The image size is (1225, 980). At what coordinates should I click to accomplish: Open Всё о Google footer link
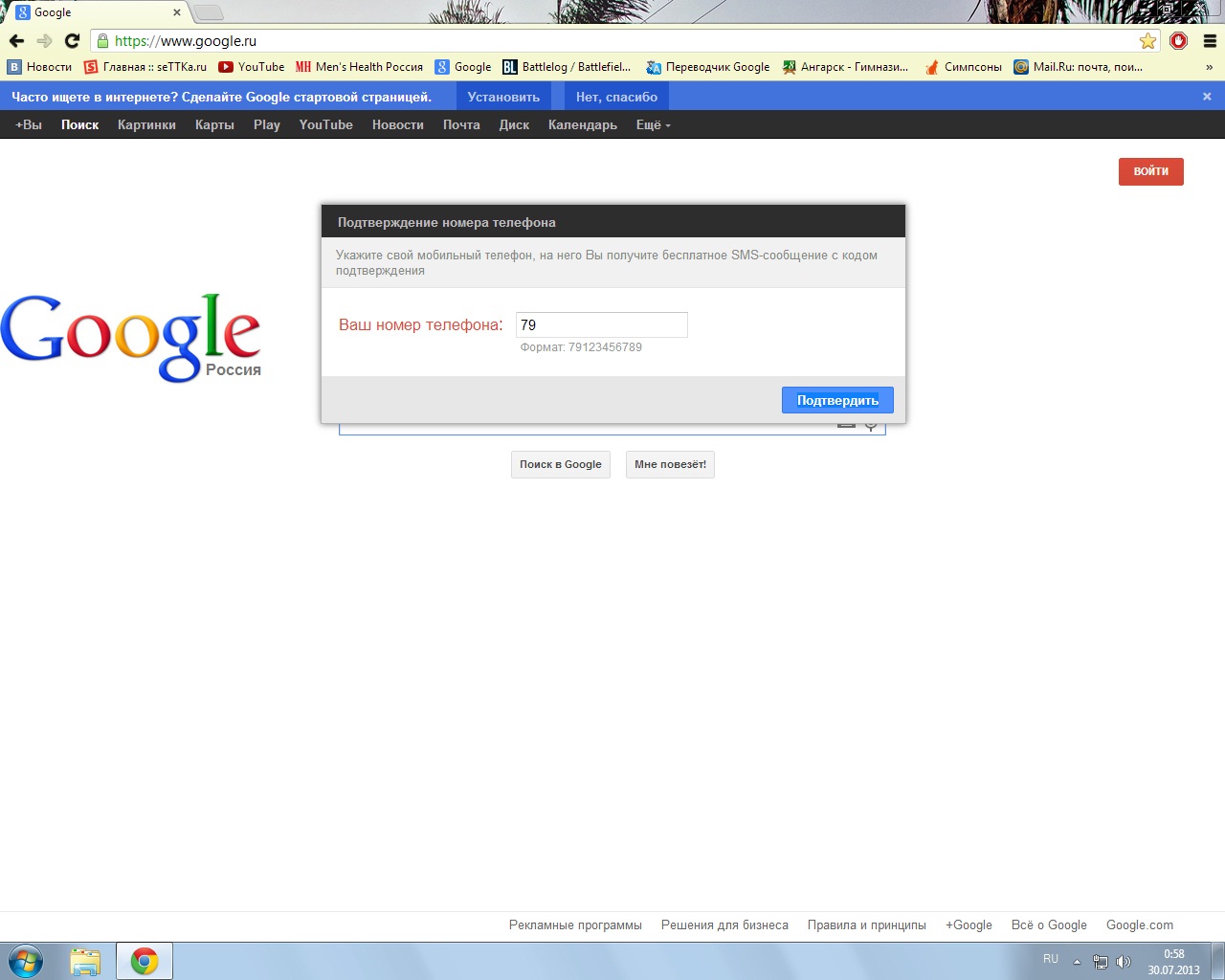point(1049,924)
